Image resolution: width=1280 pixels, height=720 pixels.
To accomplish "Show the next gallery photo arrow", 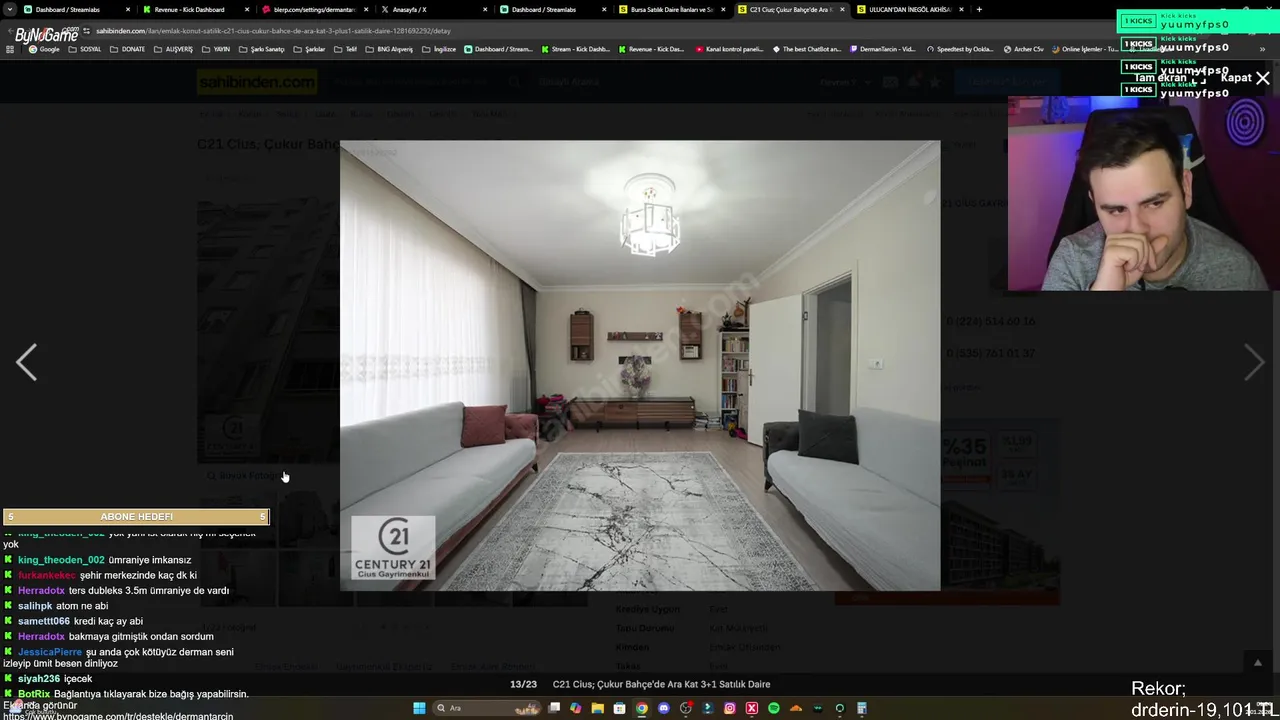I will pyautogui.click(x=1253, y=362).
